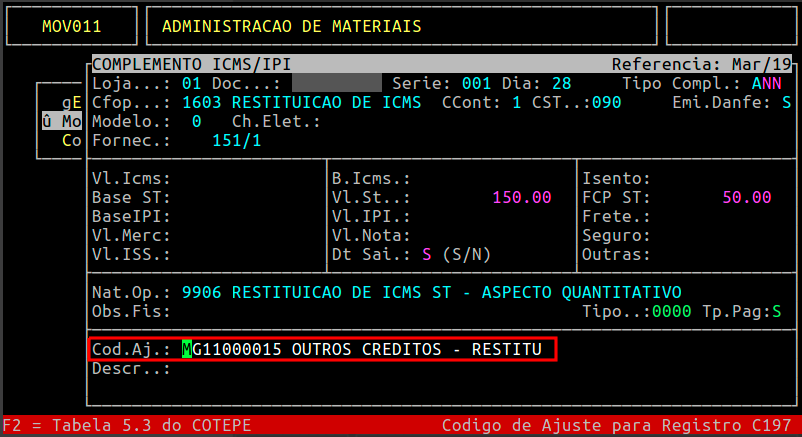
Task: Click the Emi.Danfe S value
Action: coord(787,102)
